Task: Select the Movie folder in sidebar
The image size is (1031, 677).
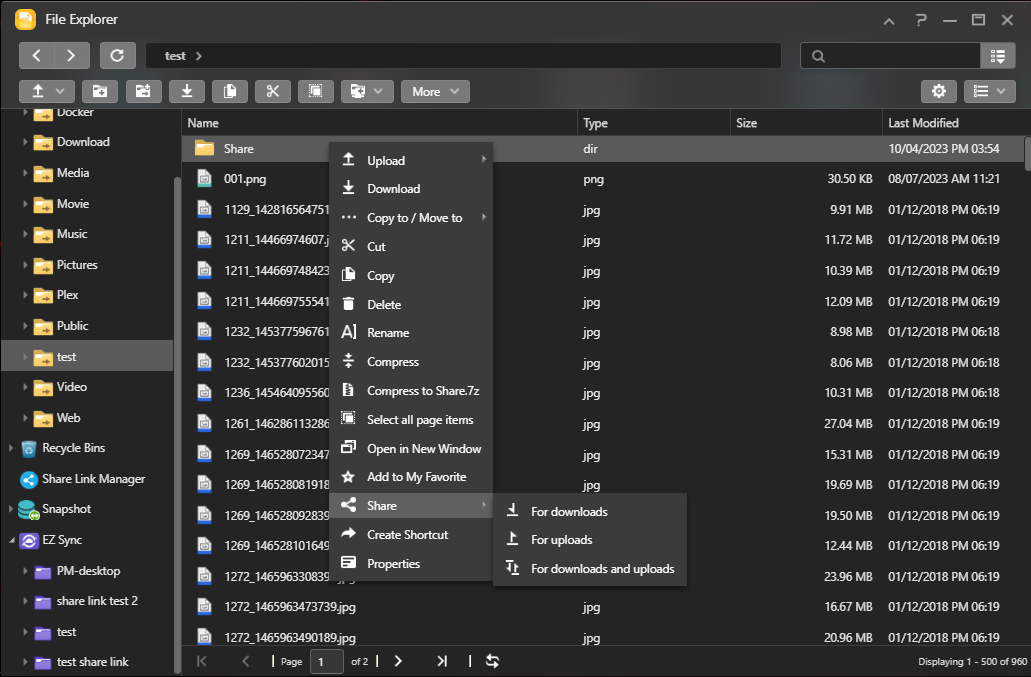Action: click(x=72, y=204)
